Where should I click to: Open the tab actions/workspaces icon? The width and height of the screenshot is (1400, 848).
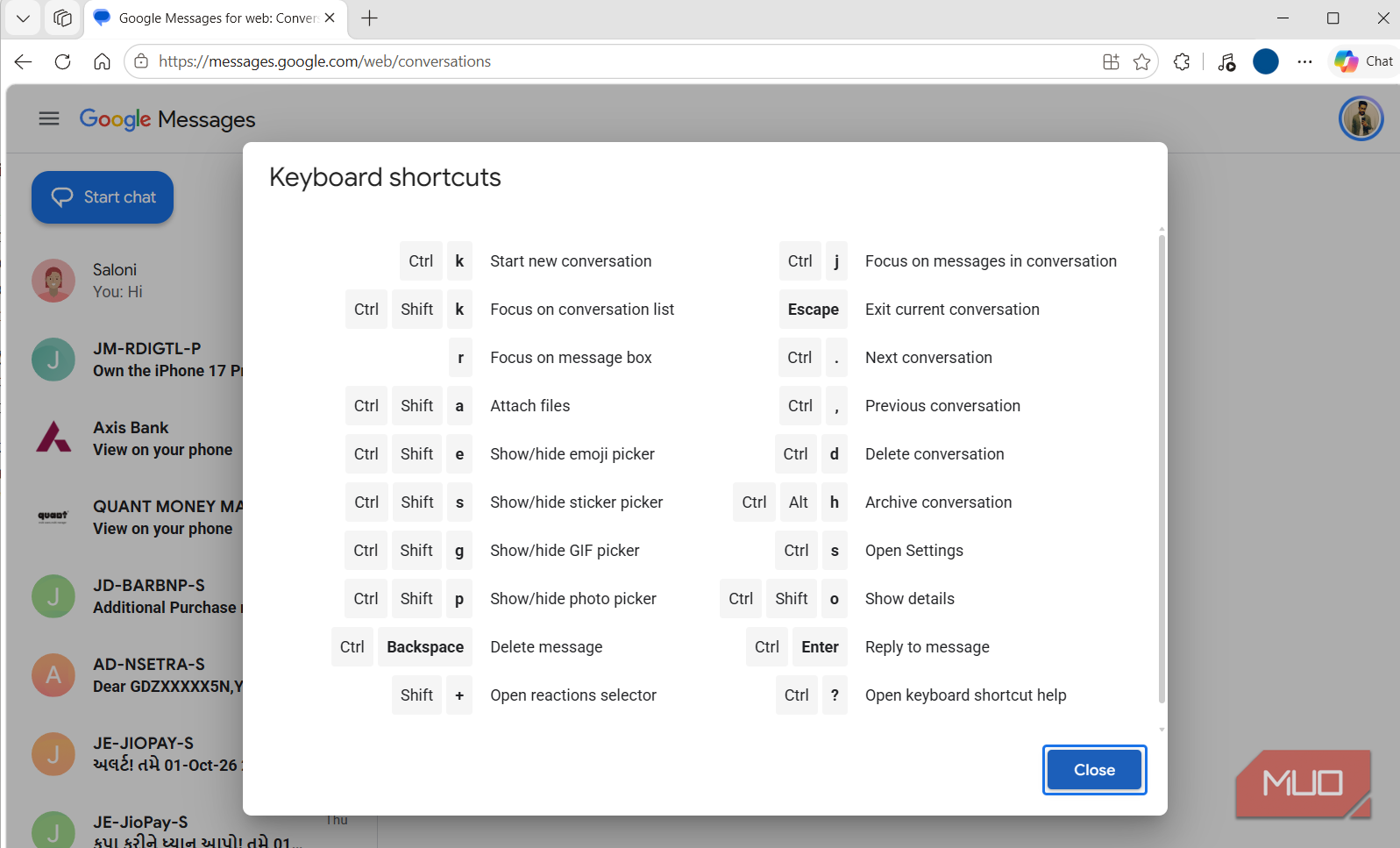[62, 18]
